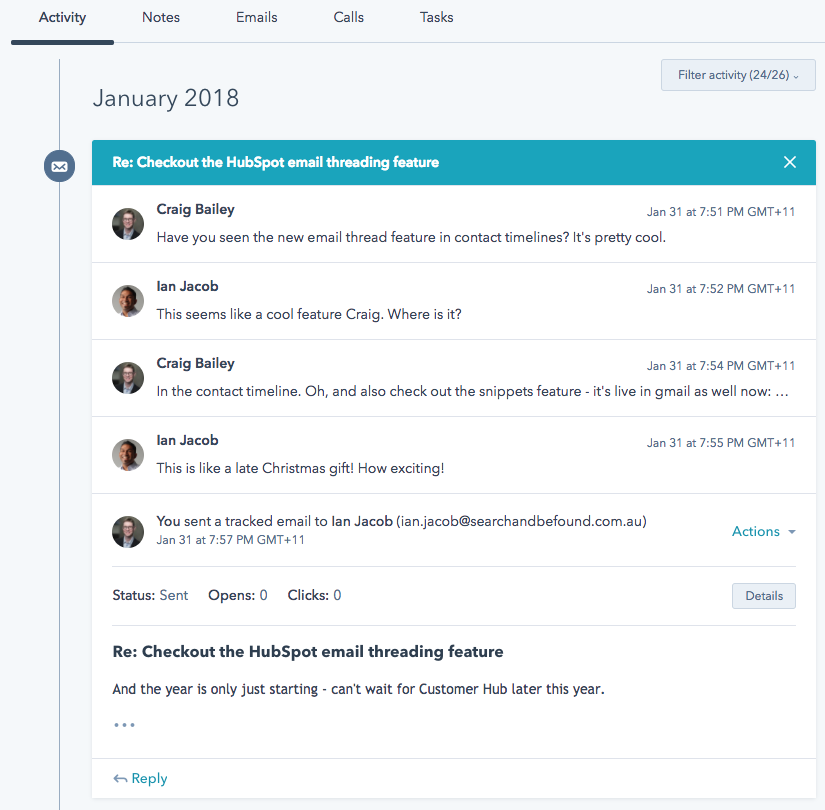Viewport: 825px width, 810px height.
Task: Click the Reply link
Action: point(148,778)
